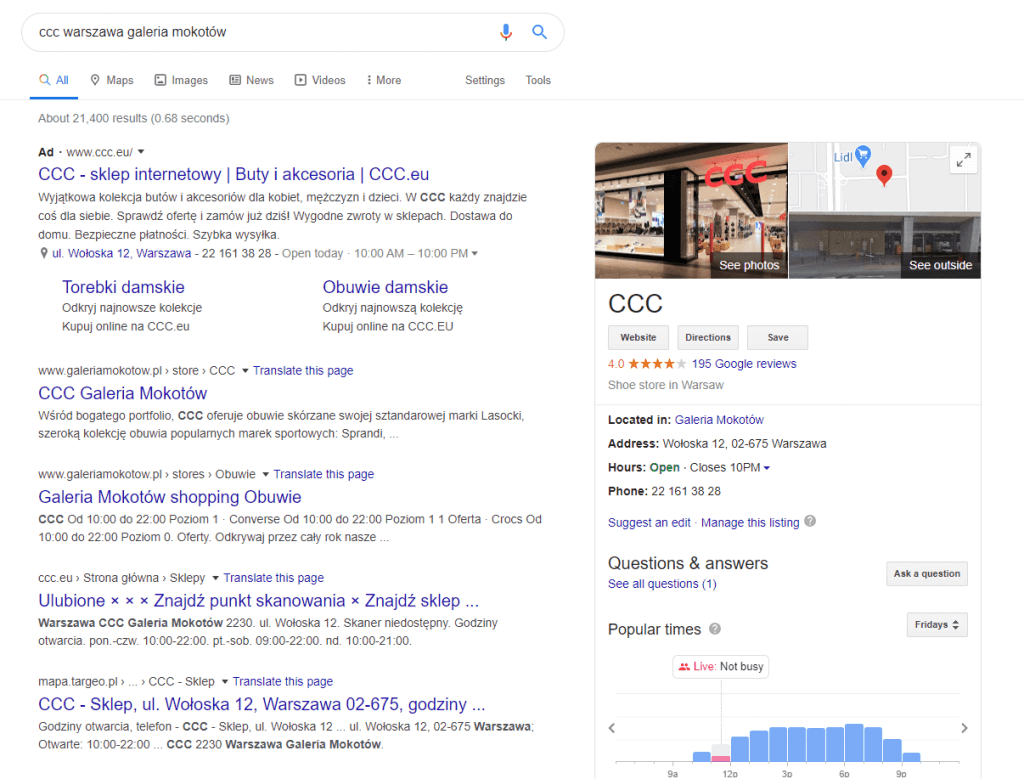Image resolution: width=1024 pixels, height=779 pixels.
Task: Open the Obuwie damskie sitelink
Action: point(385,287)
